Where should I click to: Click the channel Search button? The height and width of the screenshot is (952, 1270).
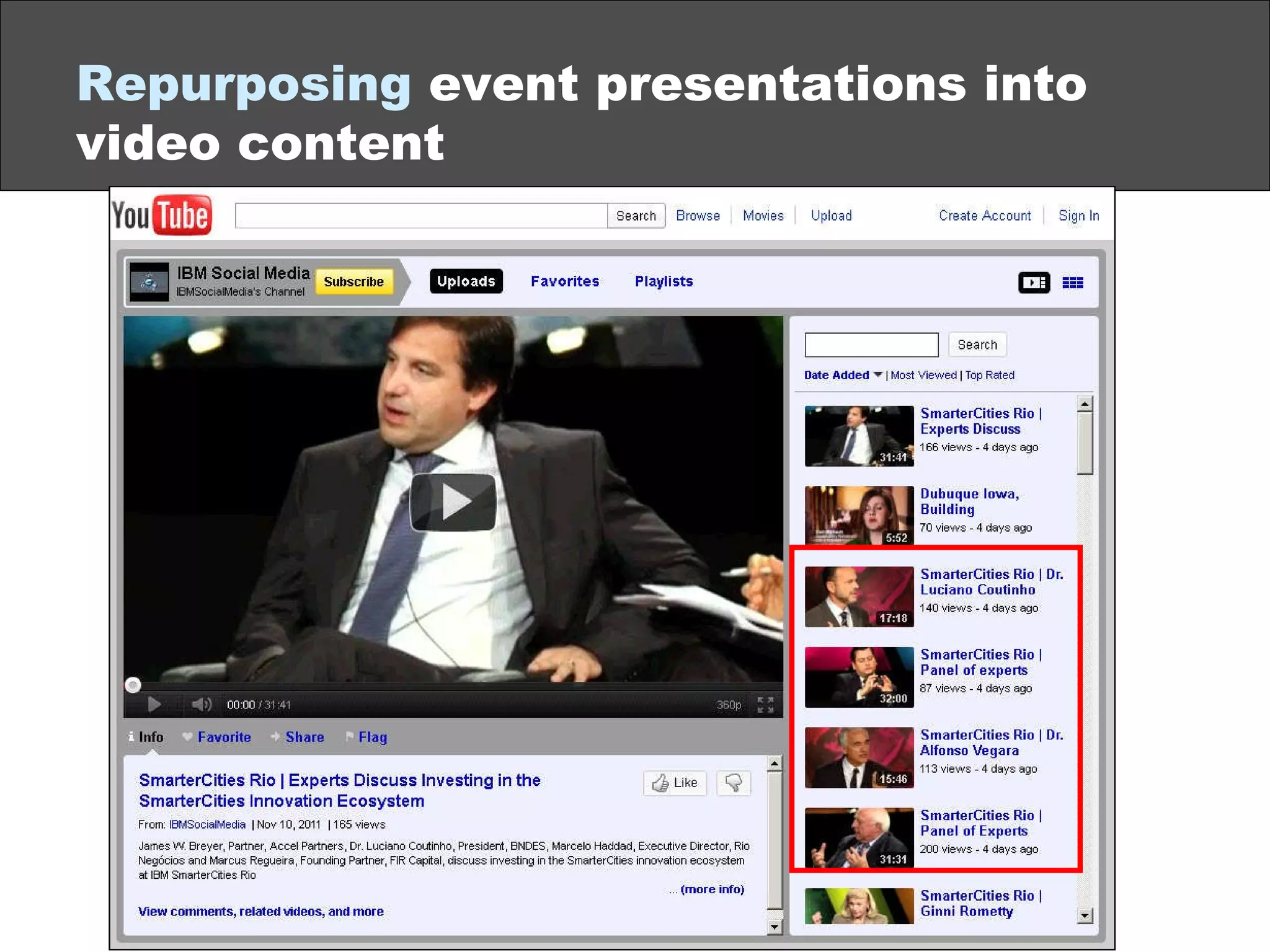click(977, 345)
